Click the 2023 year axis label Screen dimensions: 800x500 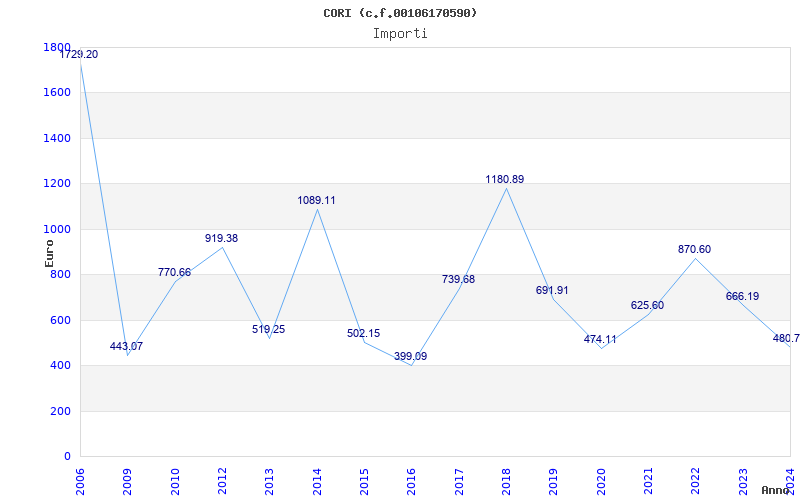(743, 482)
